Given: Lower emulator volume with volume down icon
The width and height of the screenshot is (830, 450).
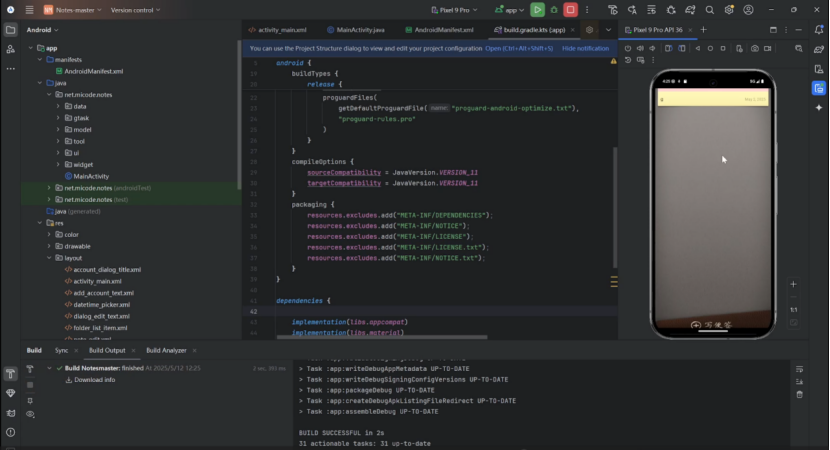Looking at the screenshot, I should click(x=653, y=48).
